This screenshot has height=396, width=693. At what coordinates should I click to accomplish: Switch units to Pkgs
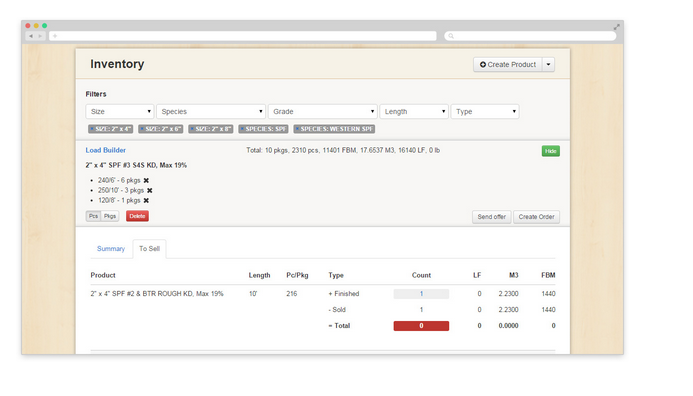coord(110,216)
